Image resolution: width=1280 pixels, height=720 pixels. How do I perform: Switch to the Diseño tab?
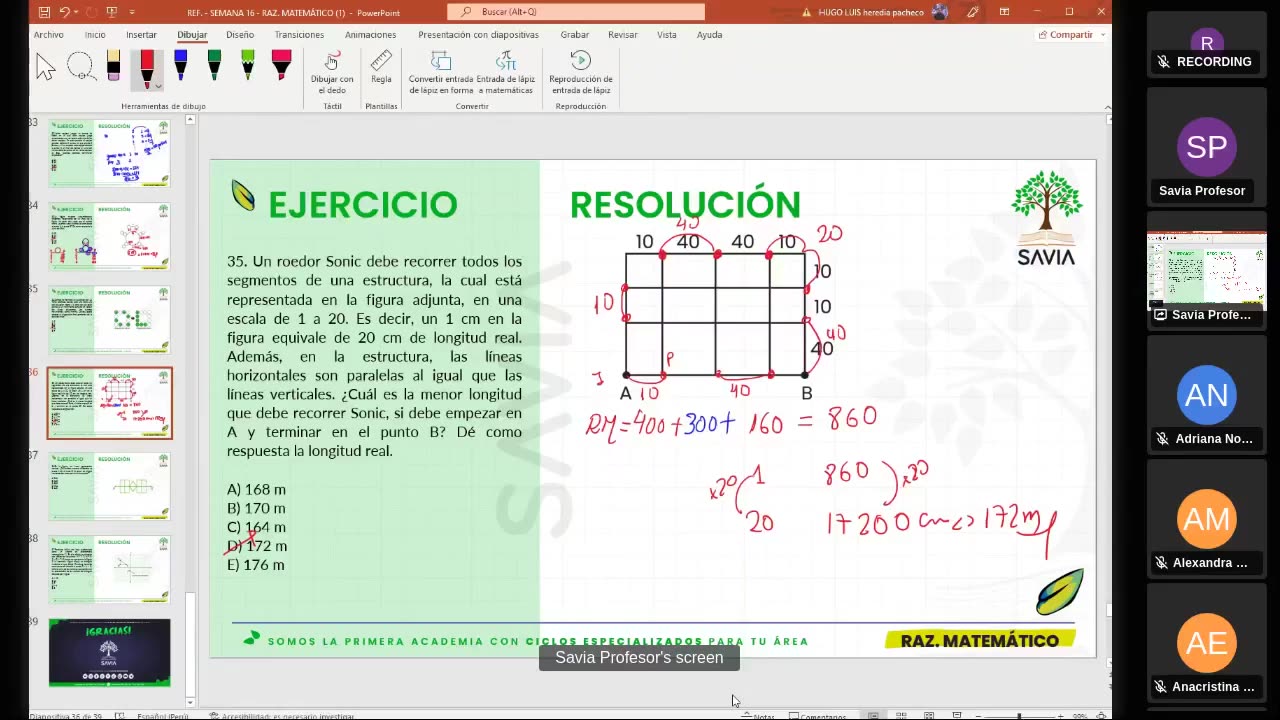(240, 35)
